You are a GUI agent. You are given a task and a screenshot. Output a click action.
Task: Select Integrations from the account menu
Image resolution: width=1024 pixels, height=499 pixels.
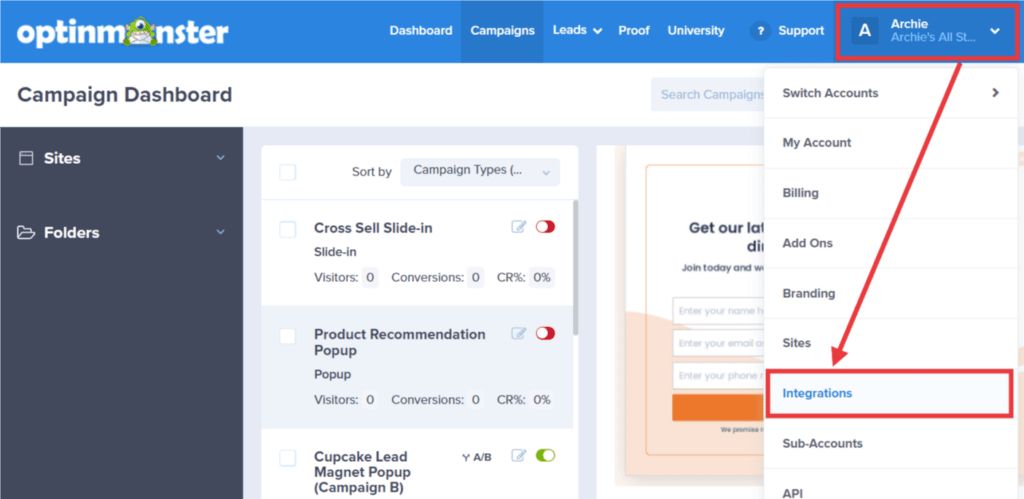tap(889, 393)
